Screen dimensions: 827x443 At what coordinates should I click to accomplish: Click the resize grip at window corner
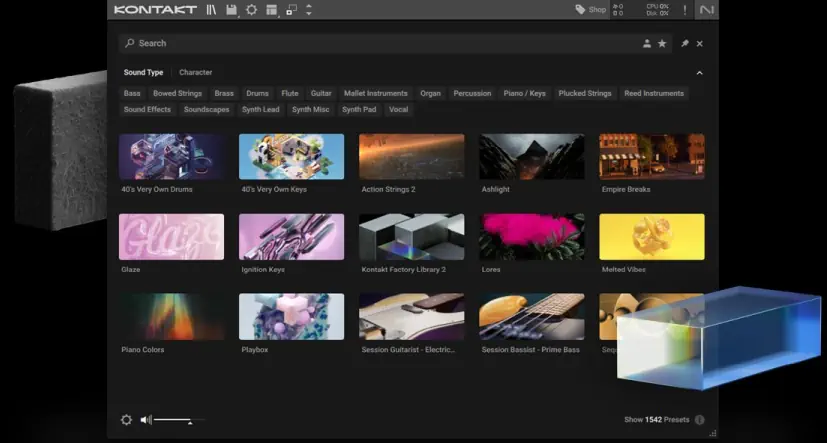pos(713,433)
